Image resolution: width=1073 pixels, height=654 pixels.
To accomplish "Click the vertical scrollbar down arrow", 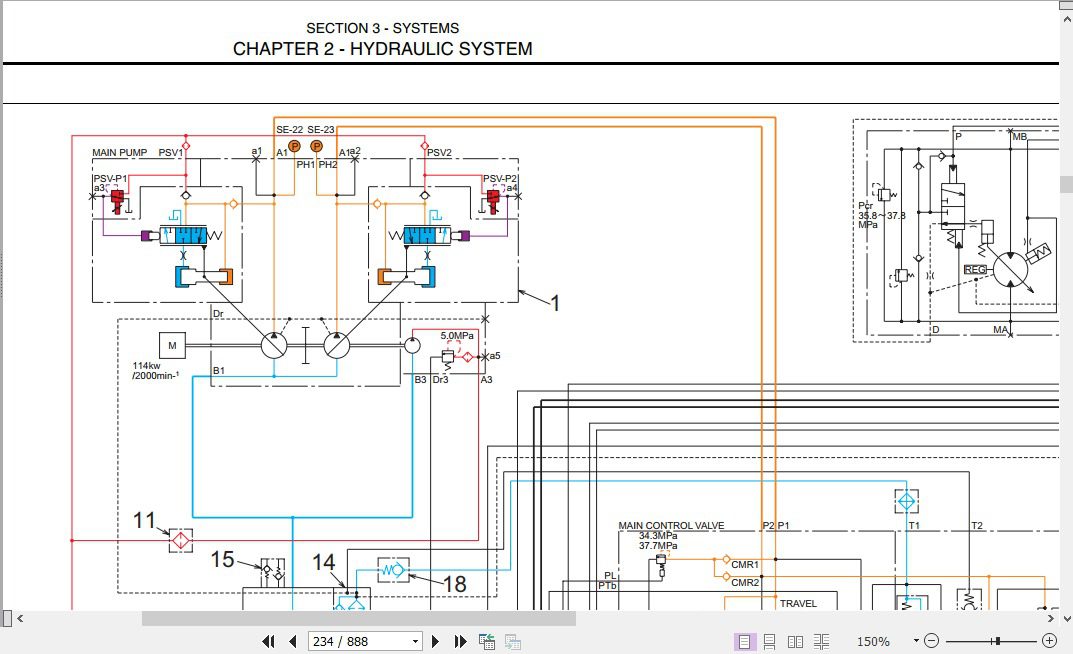I will coord(1066,618).
